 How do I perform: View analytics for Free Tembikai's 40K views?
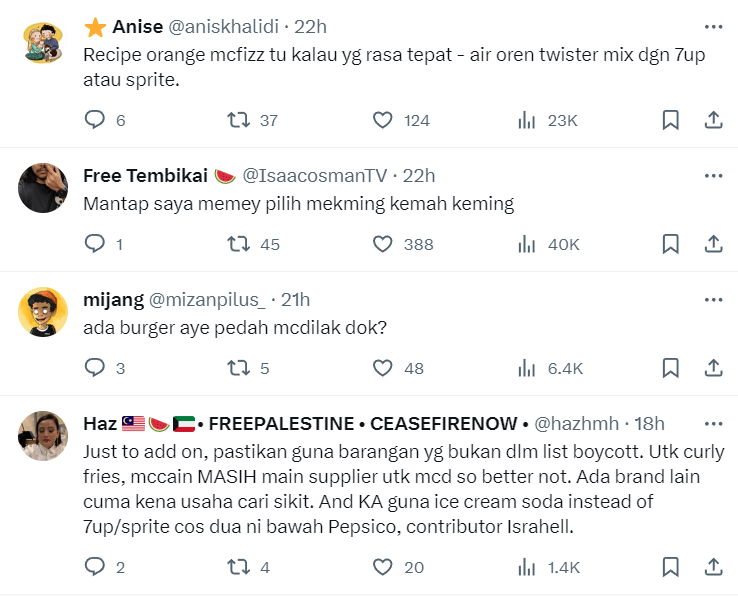point(527,243)
